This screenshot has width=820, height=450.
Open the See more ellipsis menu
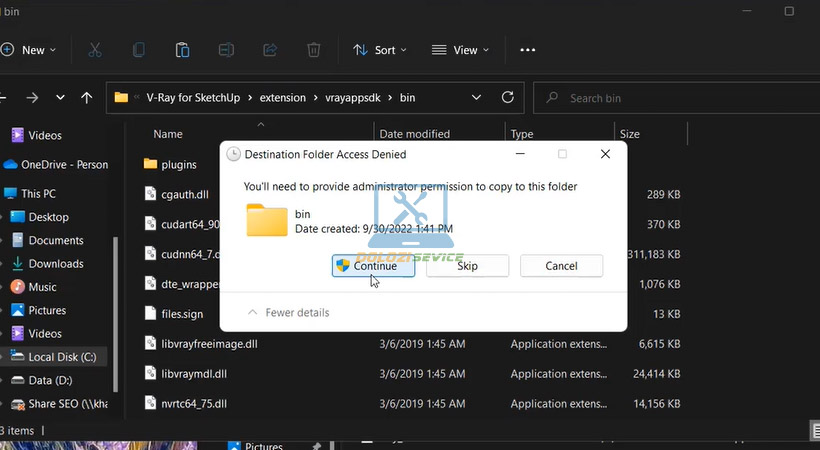[x=528, y=50]
